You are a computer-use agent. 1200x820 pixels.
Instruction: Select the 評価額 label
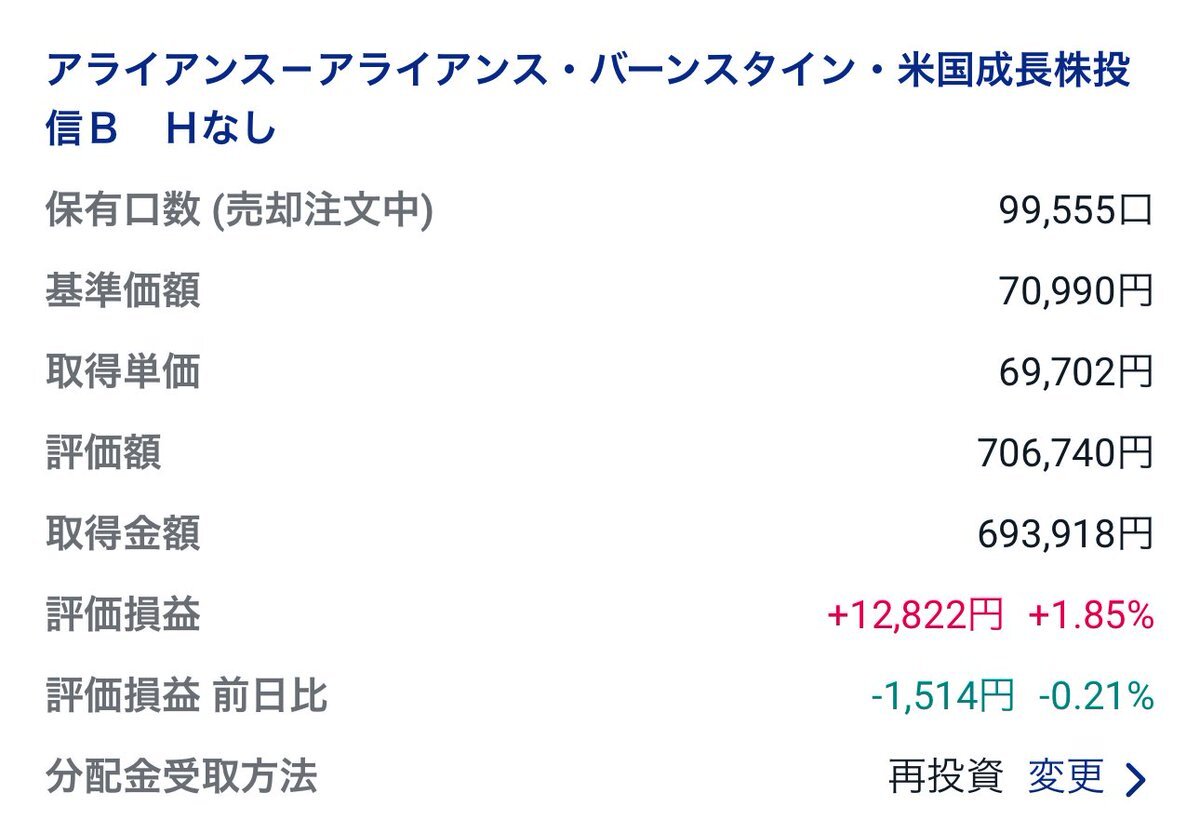[x=103, y=453]
